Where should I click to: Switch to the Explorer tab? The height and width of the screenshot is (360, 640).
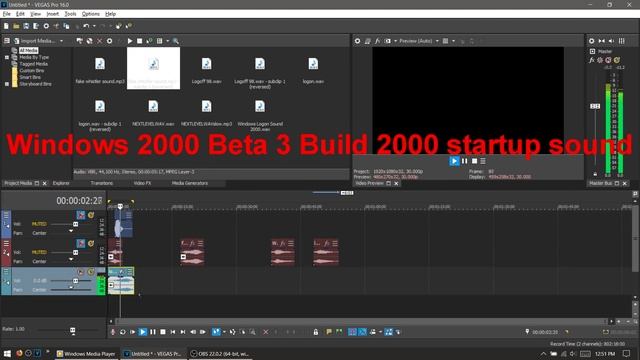click(61, 183)
